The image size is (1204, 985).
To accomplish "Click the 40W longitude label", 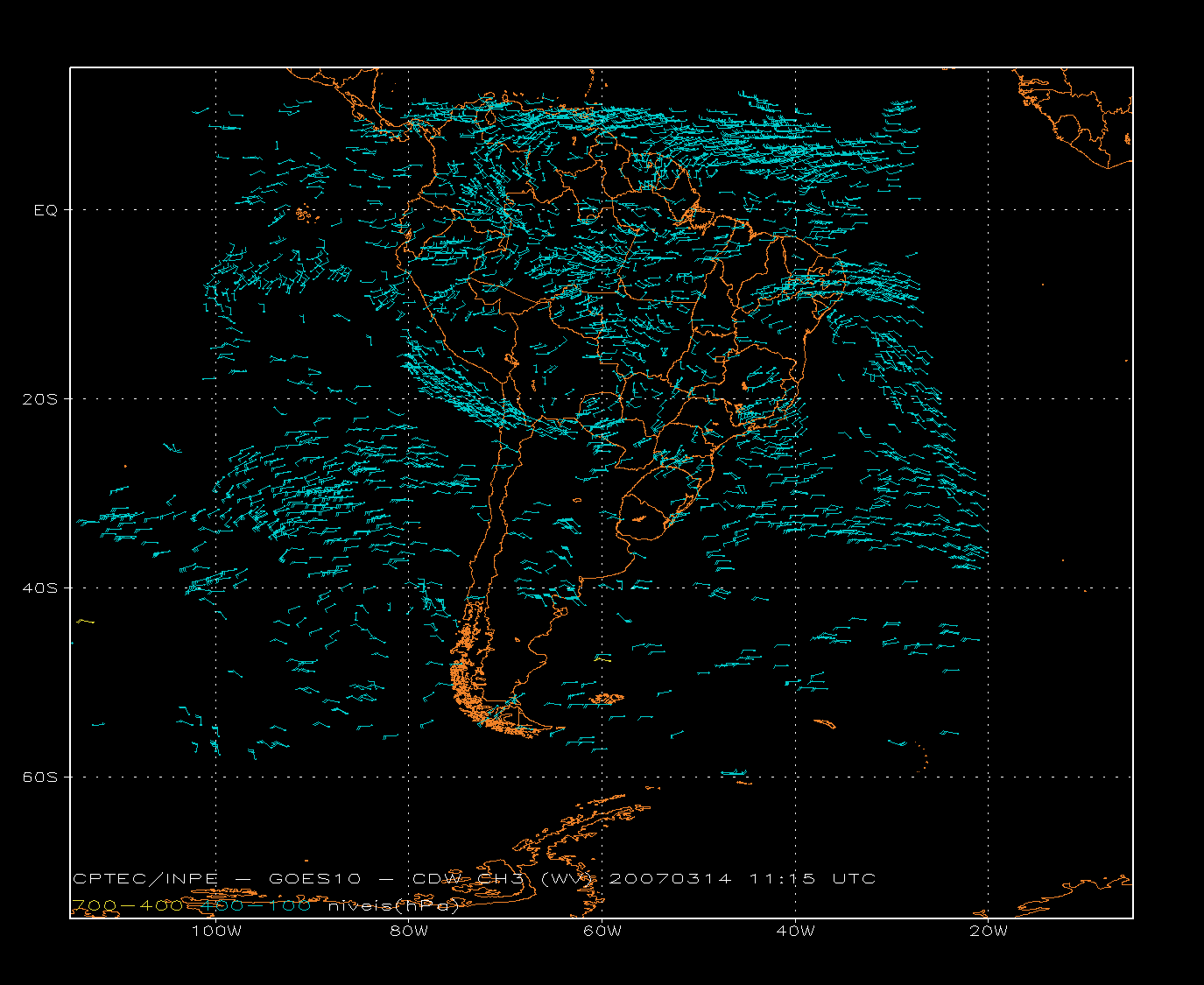I will tap(795, 931).
